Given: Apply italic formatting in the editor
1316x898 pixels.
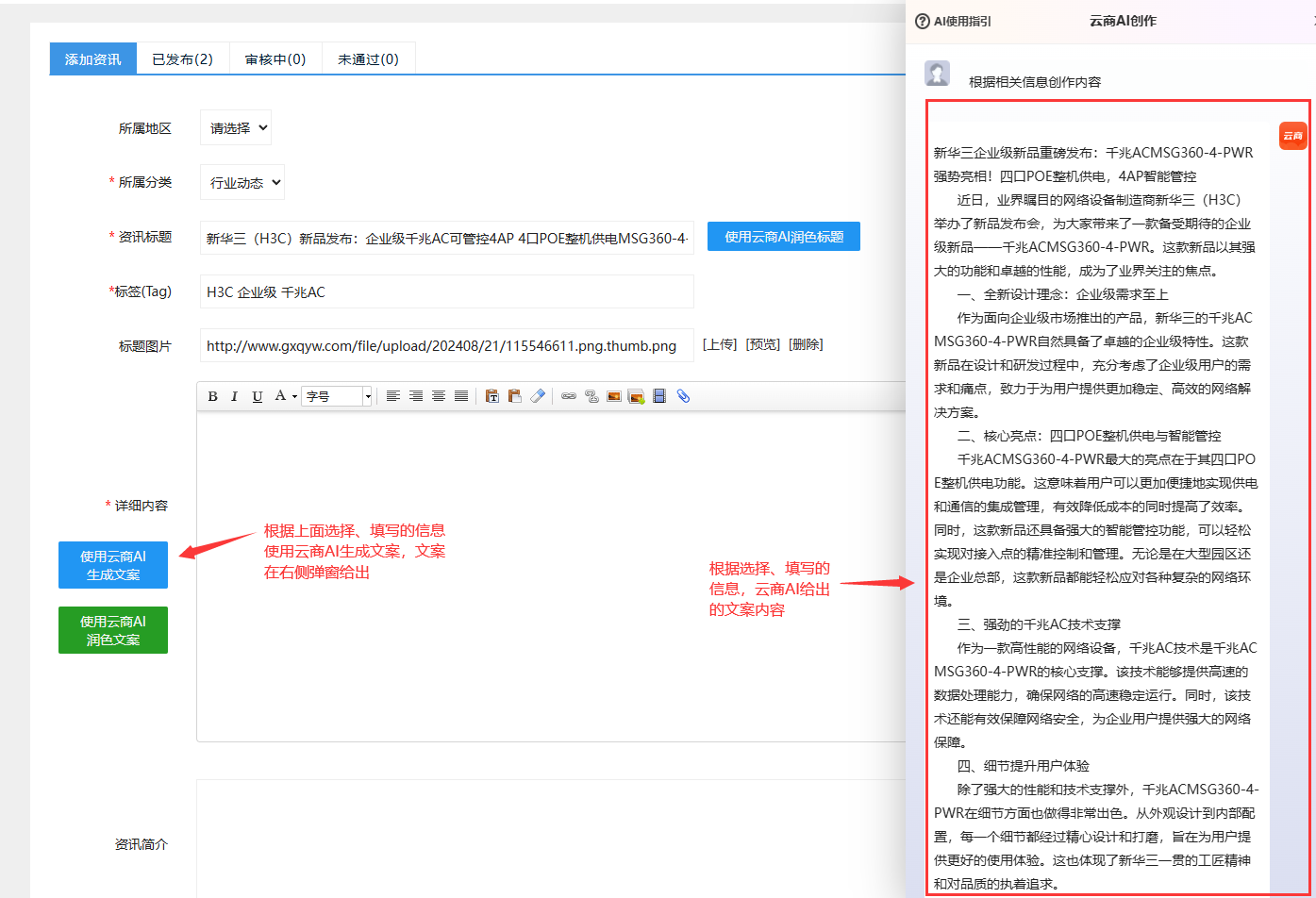Looking at the screenshot, I should point(234,396).
